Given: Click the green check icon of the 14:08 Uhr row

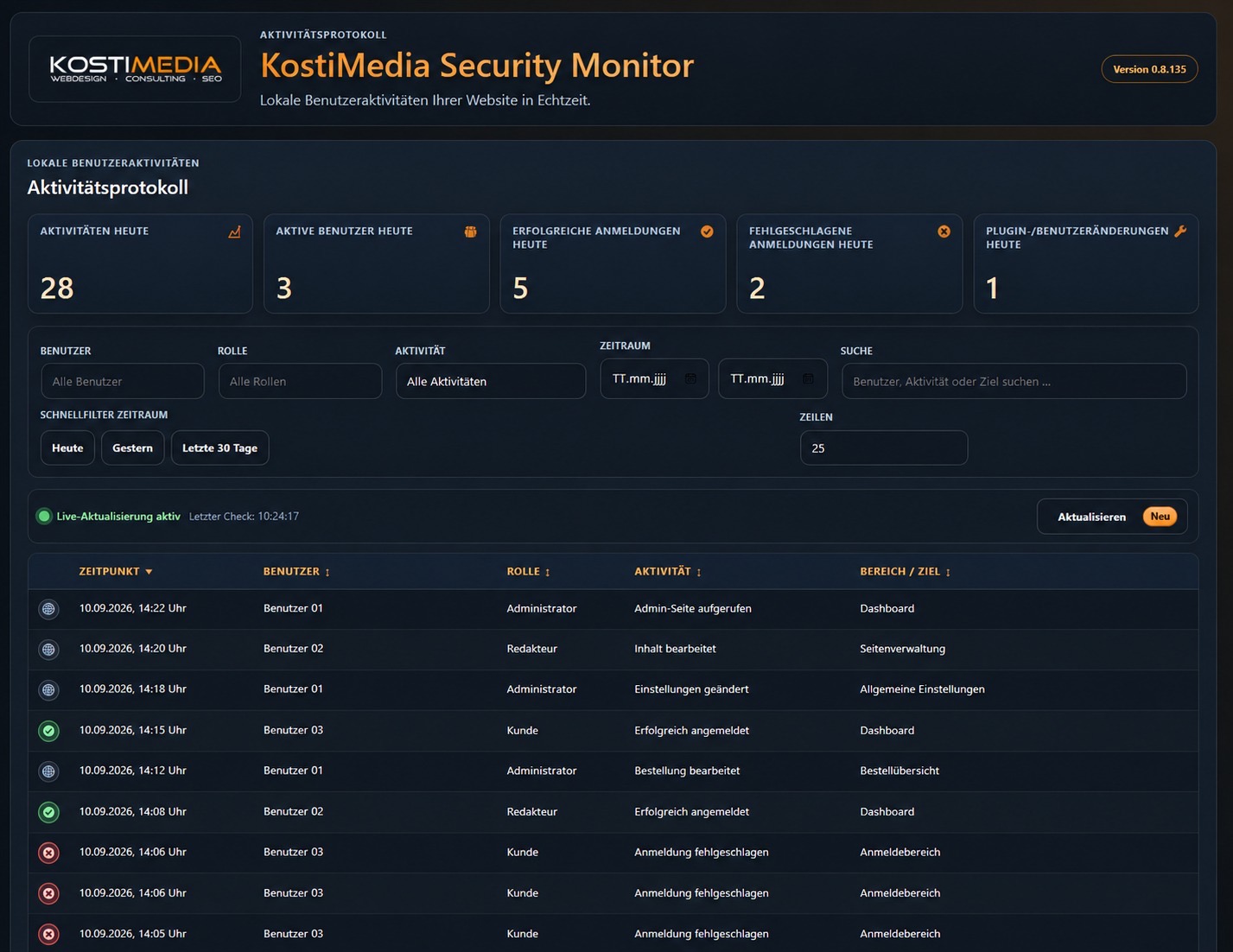Looking at the screenshot, I should pyautogui.click(x=49, y=812).
